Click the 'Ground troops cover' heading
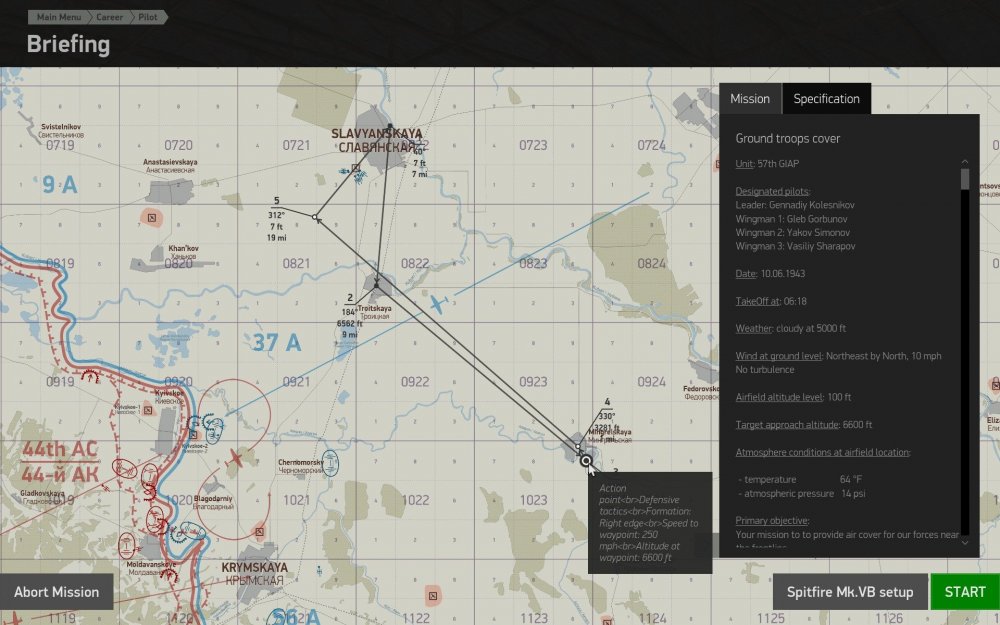This screenshot has width=1000, height=625. [x=788, y=138]
